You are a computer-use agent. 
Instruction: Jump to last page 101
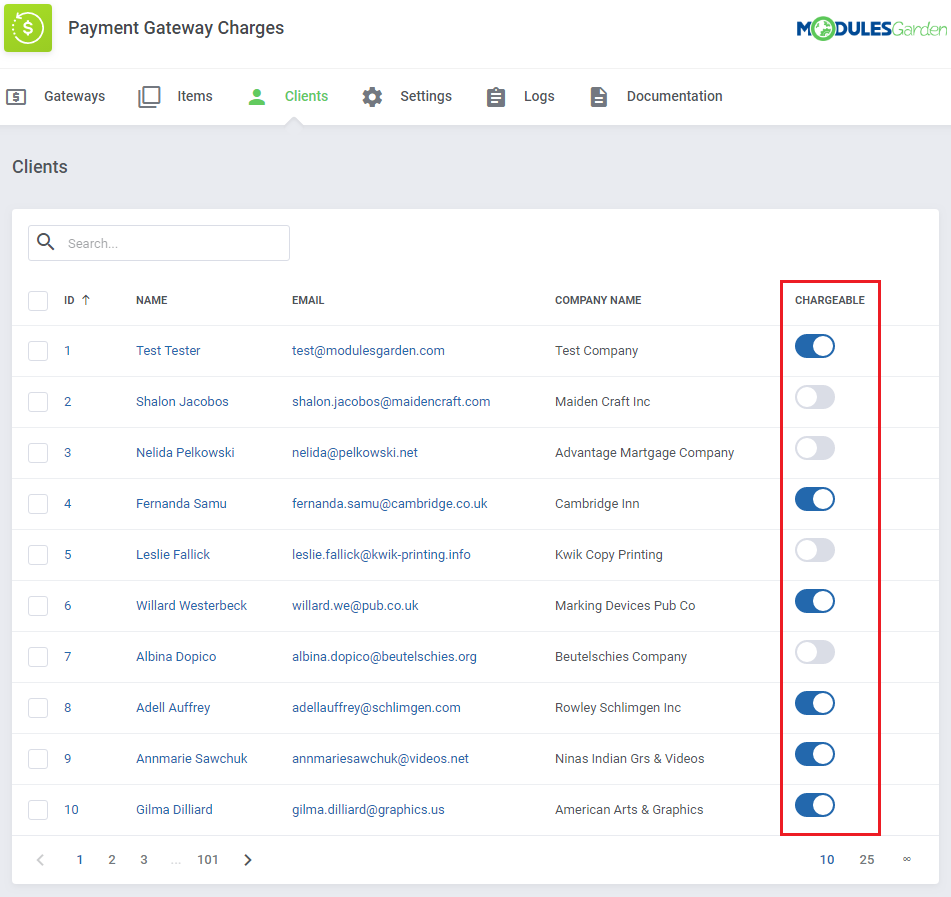(x=207, y=859)
